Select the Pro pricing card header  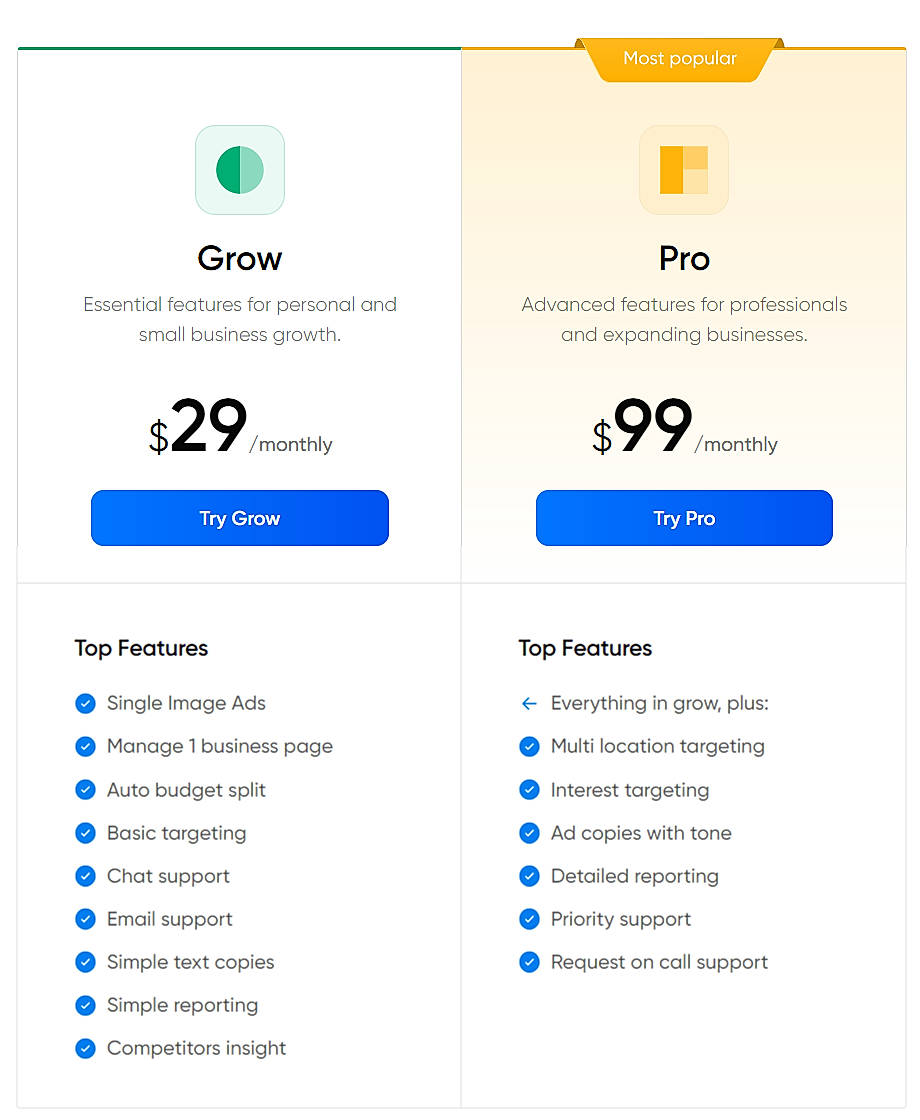pyautogui.click(x=684, y=258)
